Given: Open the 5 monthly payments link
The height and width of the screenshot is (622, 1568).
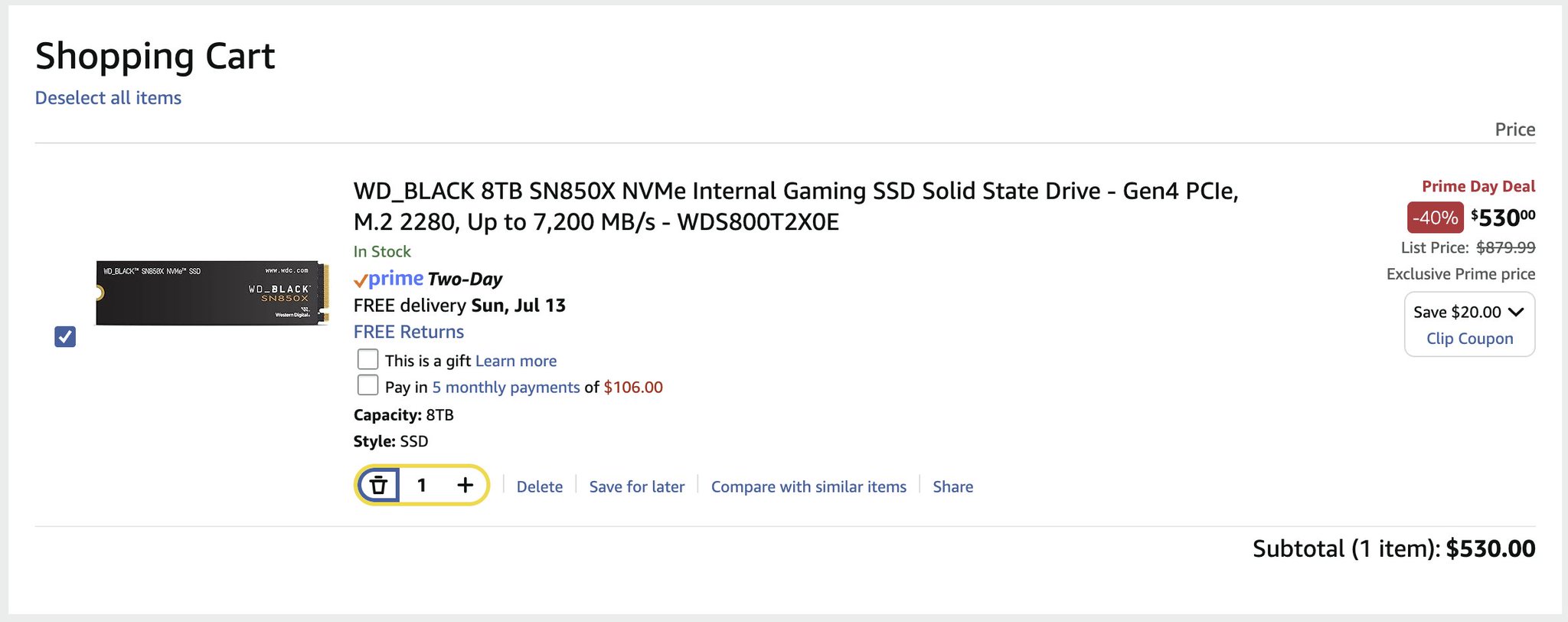Looking at the screenshot, I should pyautogui.click(x=506, y=387).
